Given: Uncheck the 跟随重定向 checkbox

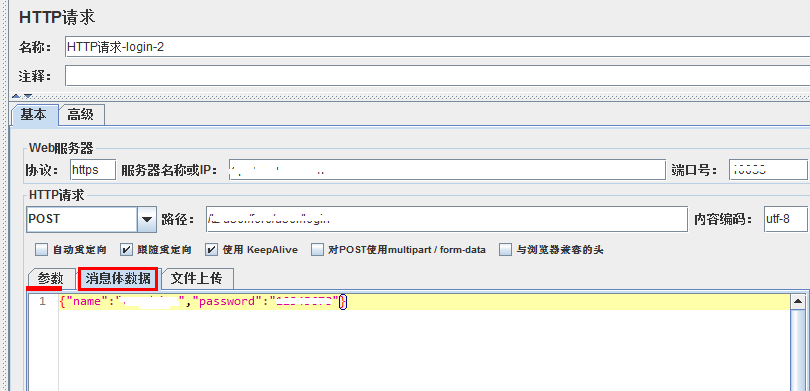Looking at the screenshot, I should click(x=126, y=250).
